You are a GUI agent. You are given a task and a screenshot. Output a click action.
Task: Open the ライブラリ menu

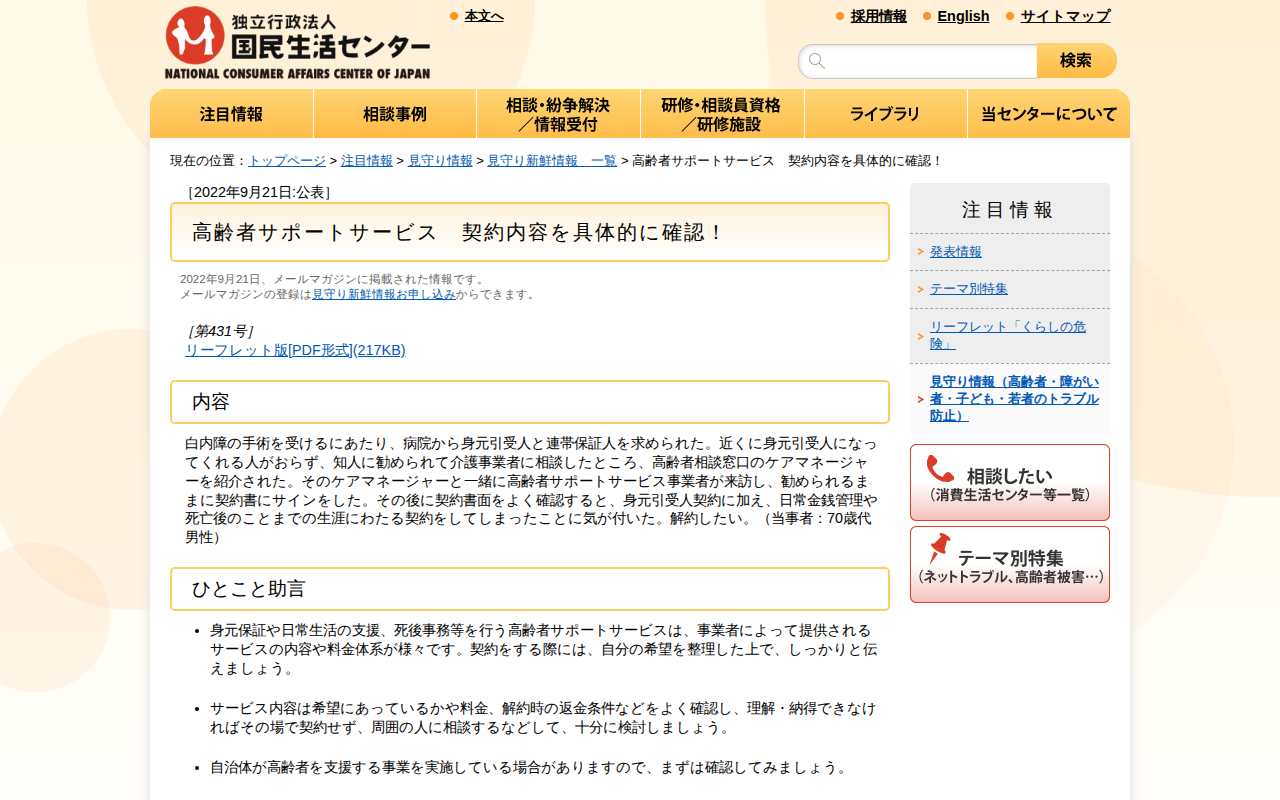885,113
